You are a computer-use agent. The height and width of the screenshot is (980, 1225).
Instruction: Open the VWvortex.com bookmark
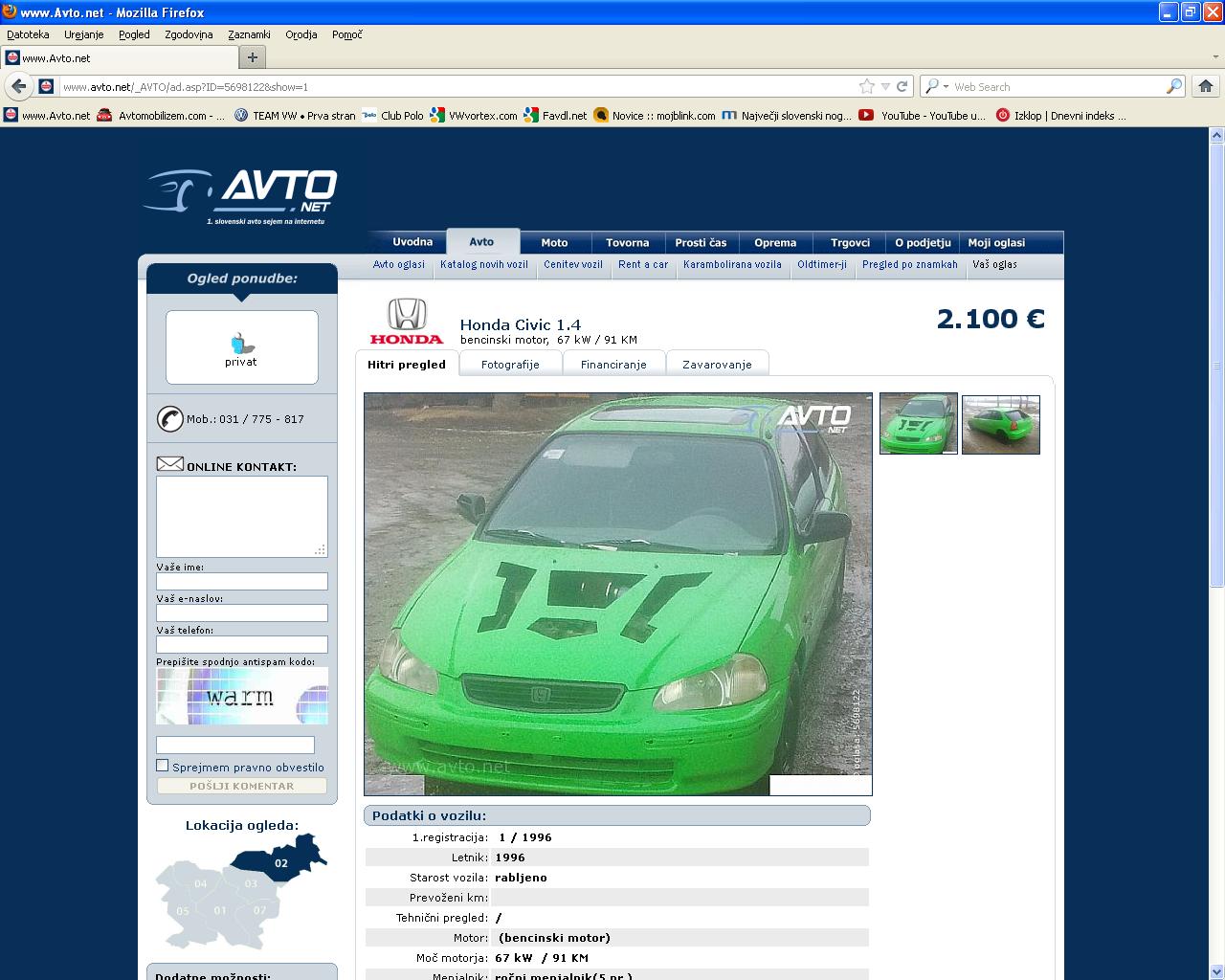click(474, 115)
